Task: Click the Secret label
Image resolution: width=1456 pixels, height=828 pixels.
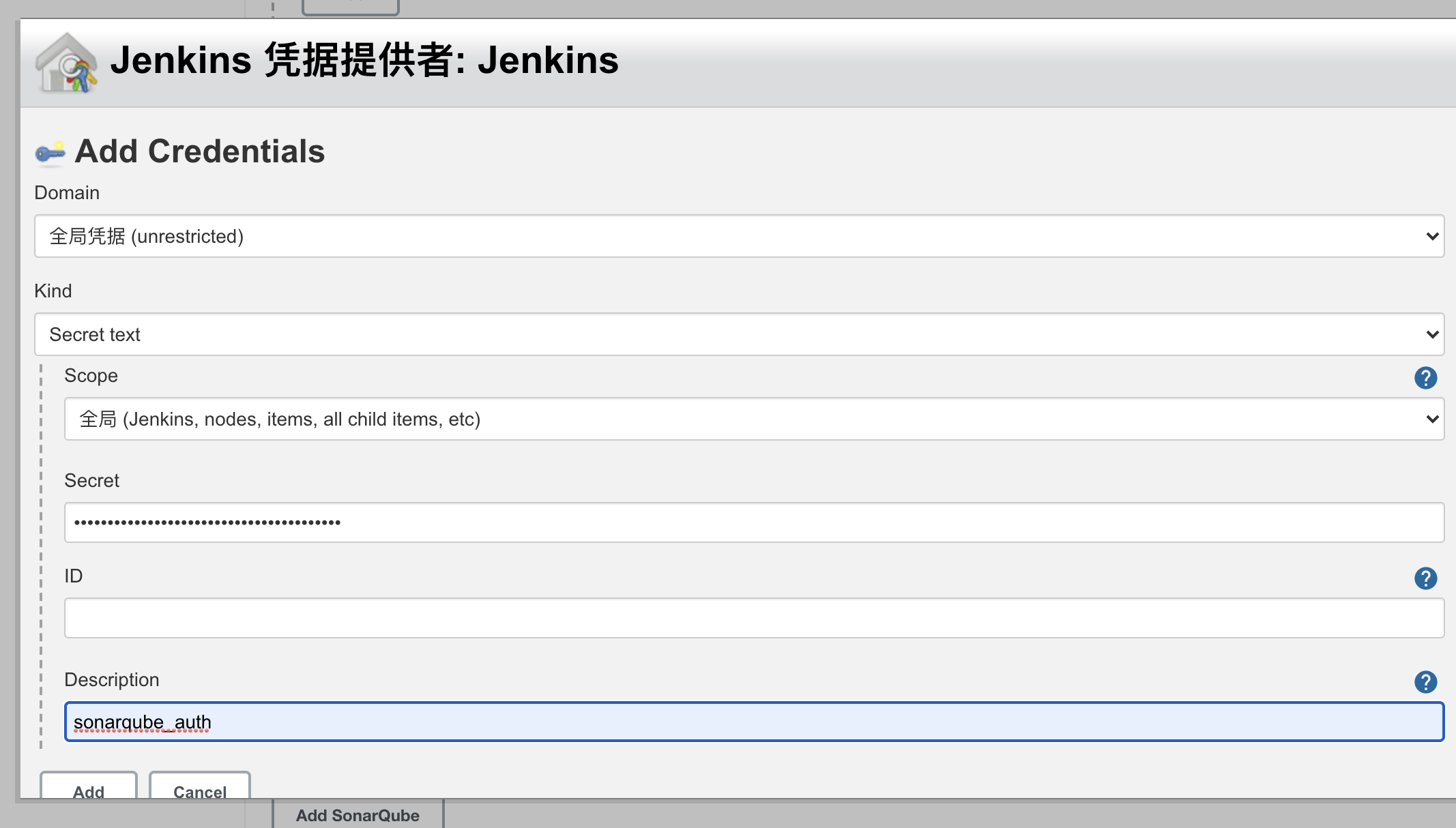Action: pos(92,481)
